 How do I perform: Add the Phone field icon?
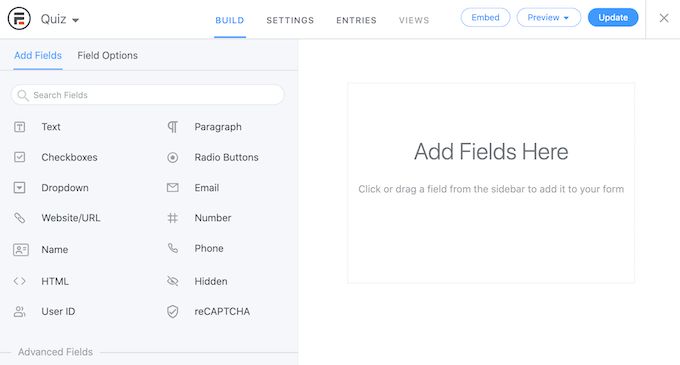pos(173,248)
